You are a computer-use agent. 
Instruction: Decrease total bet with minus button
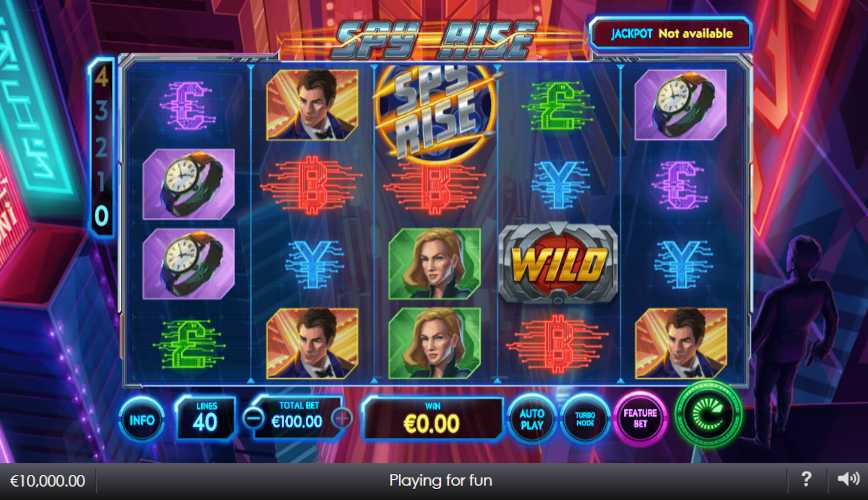pos(254,418)
